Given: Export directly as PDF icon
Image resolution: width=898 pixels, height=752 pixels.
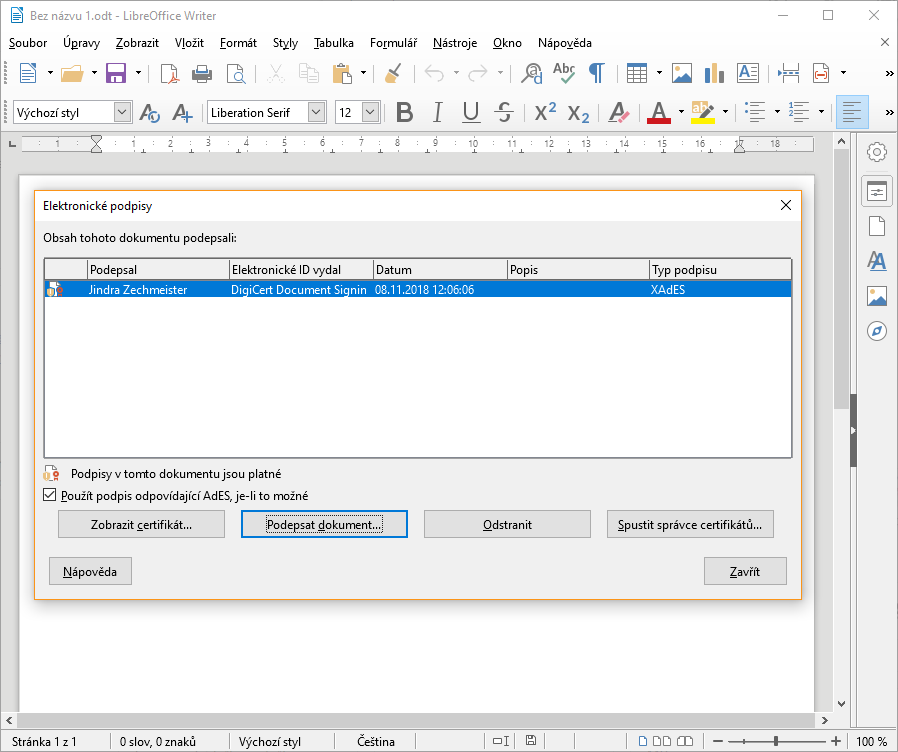Looking at the screenshot, I should pyautogui.click(x=170, y=73).
